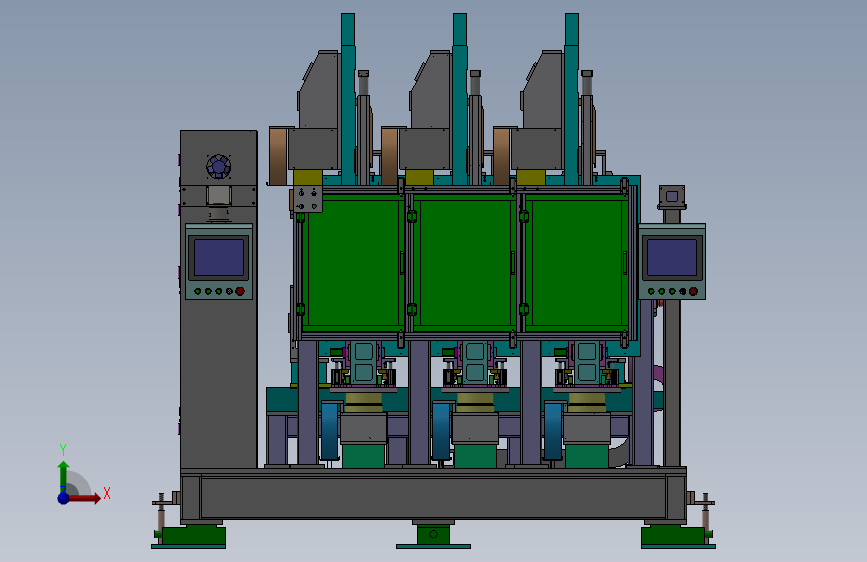Select the long gray base frame beam
Image resolution: width=867 pixels, height=562 pixels.
pyautogui.click(x=434, y=496)
